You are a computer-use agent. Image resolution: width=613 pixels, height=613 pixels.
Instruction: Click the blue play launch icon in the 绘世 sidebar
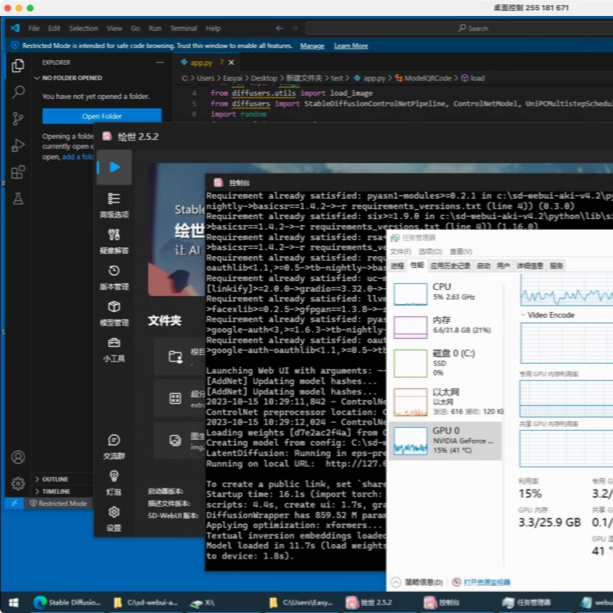(x=114, y=167)
